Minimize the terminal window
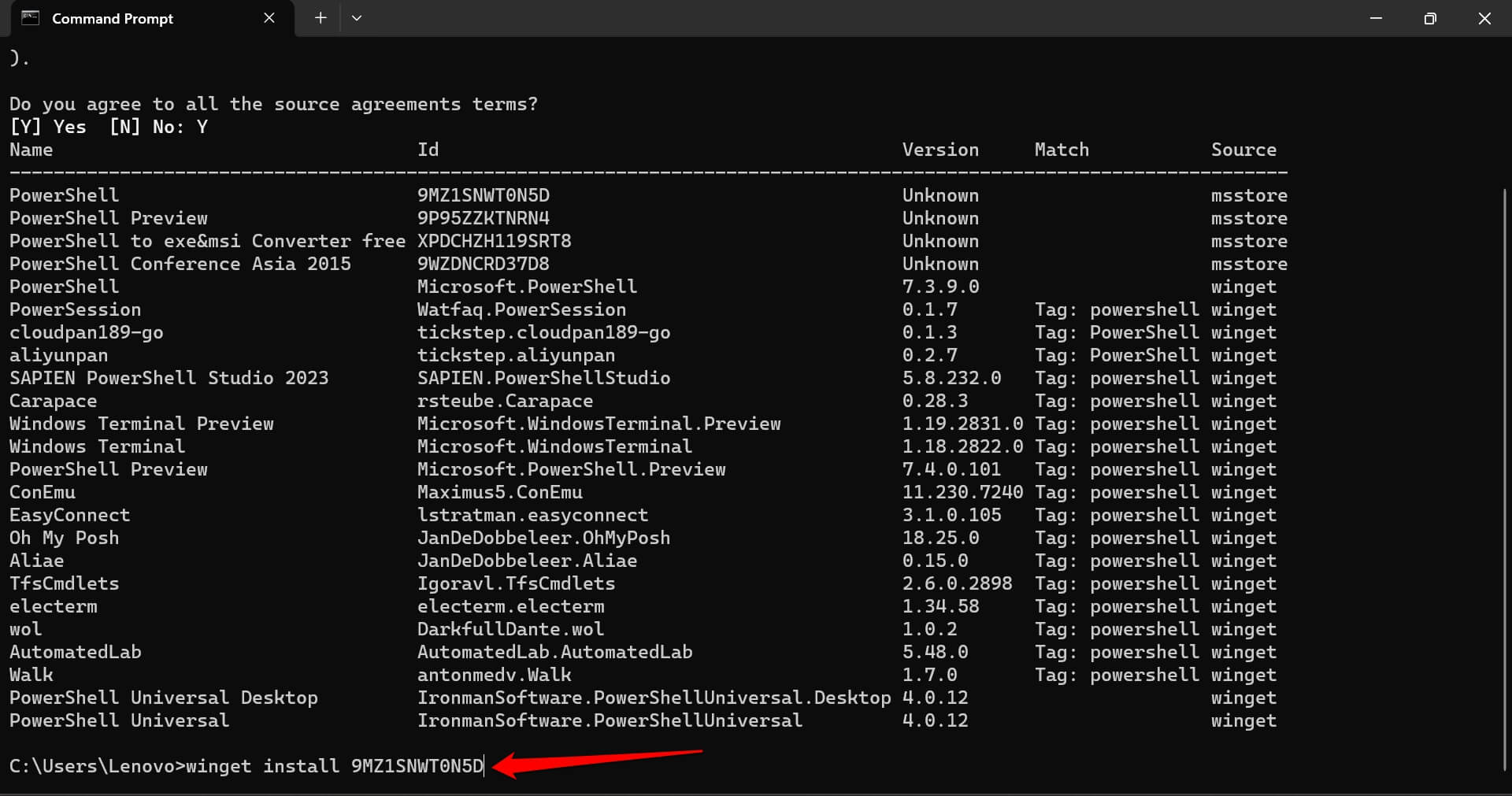1512x796 pixels. [1375, 18]
